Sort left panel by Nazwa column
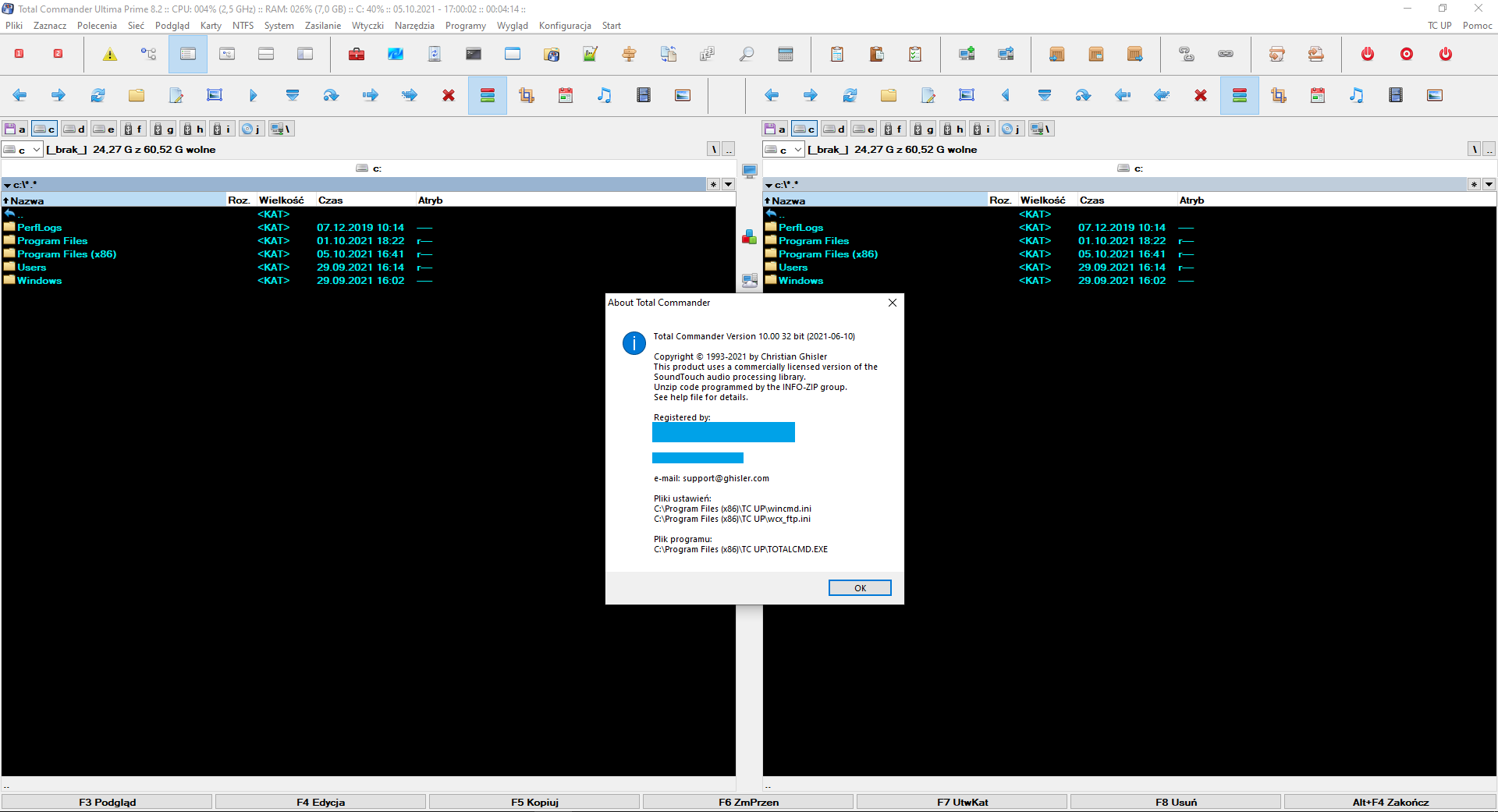This screenshot has width=1498, height=812. point(114,200)
